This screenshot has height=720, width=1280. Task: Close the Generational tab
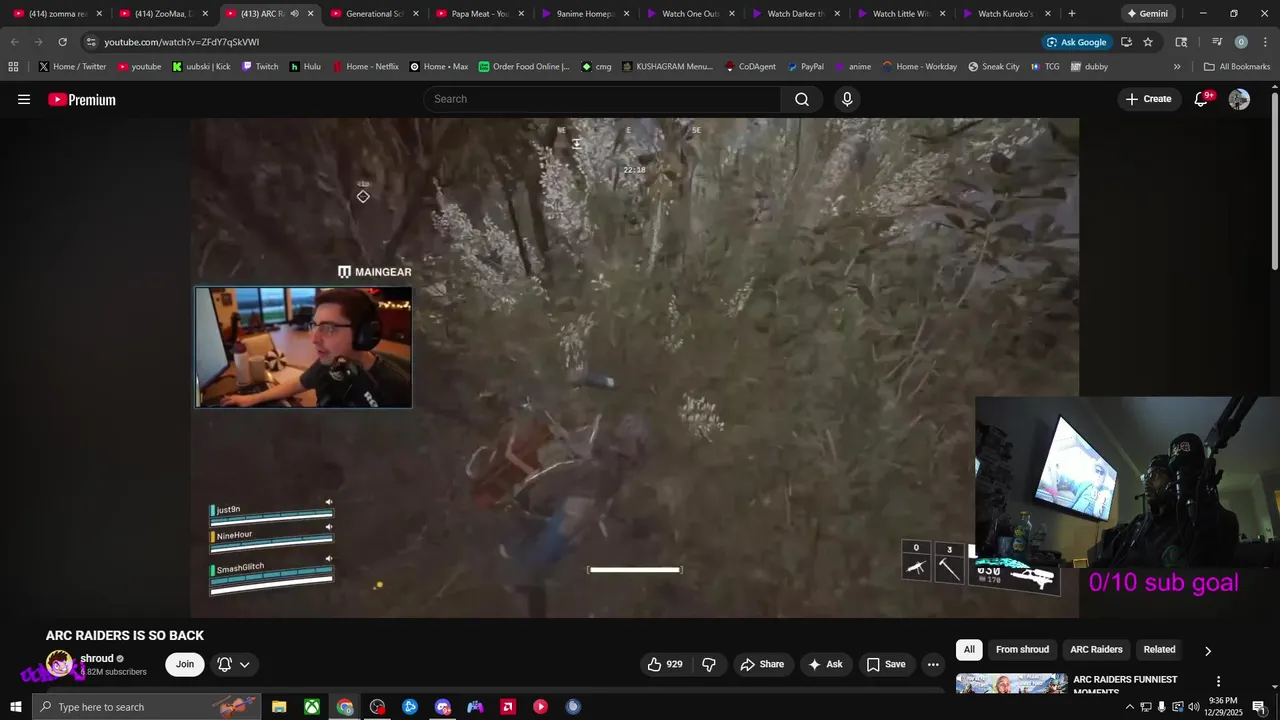415,14
